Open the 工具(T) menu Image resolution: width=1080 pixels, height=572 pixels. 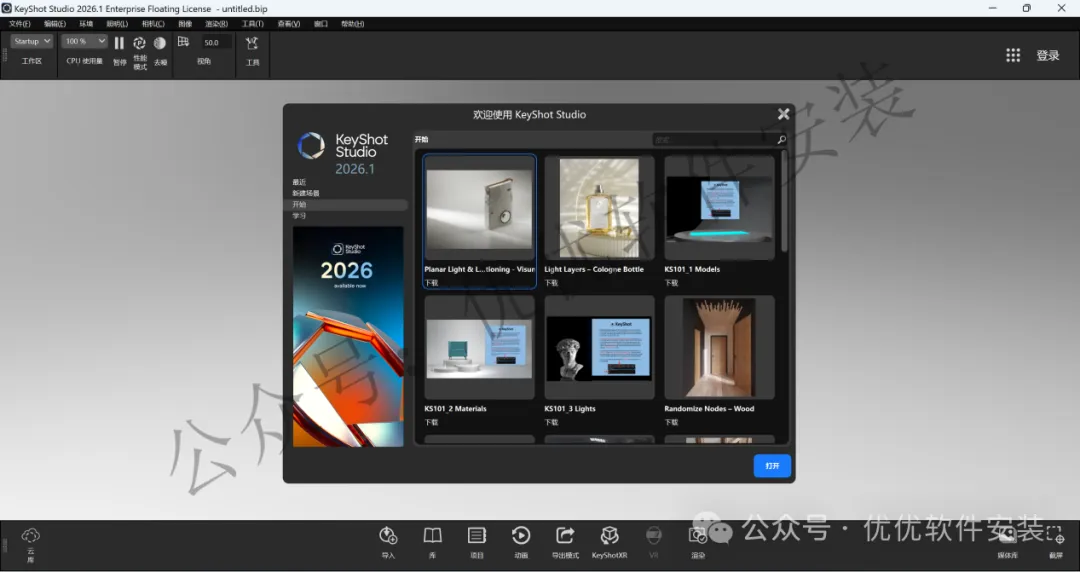252,23
